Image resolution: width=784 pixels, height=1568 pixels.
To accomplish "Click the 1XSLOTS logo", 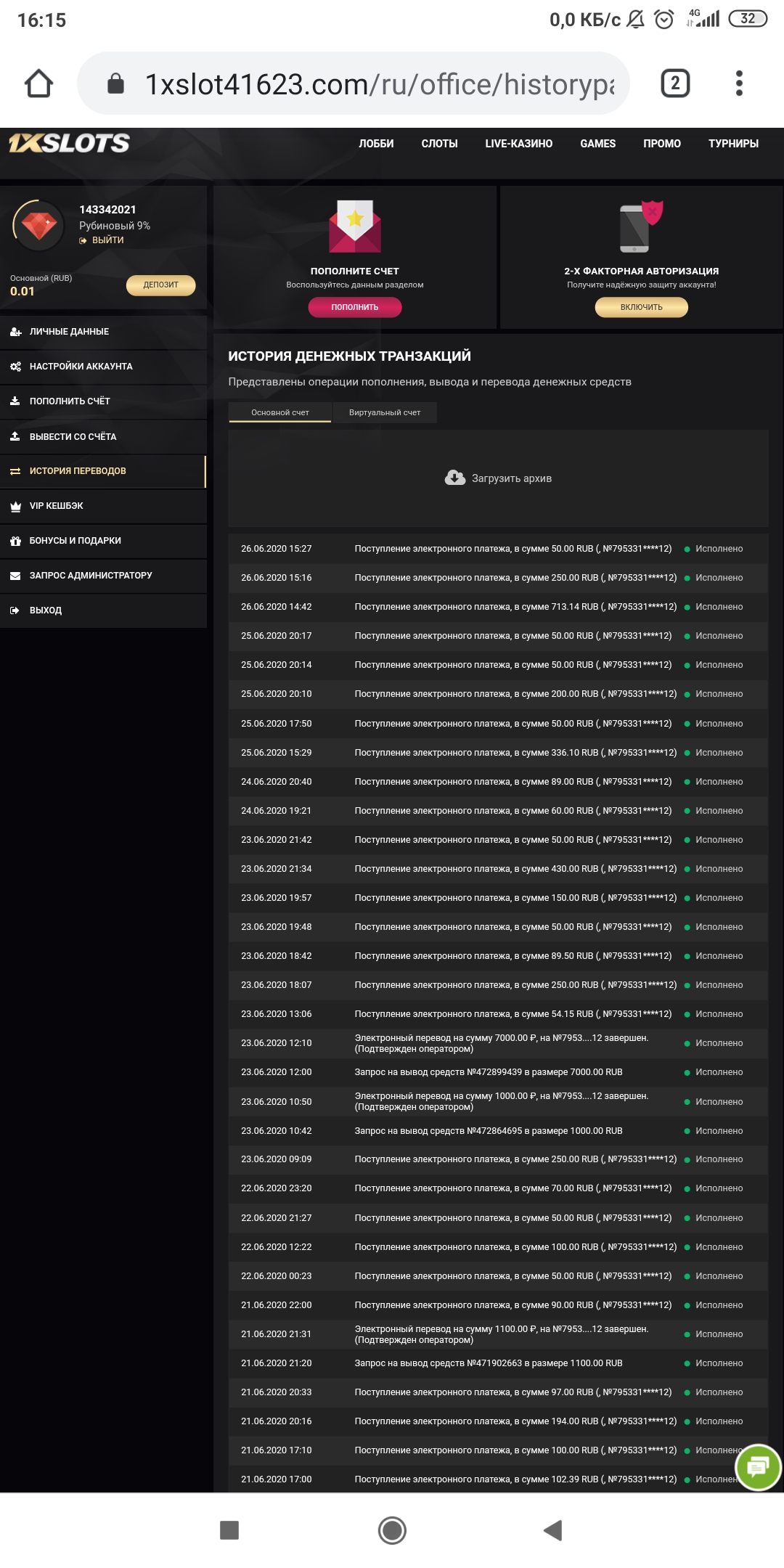I will [70, 143].
